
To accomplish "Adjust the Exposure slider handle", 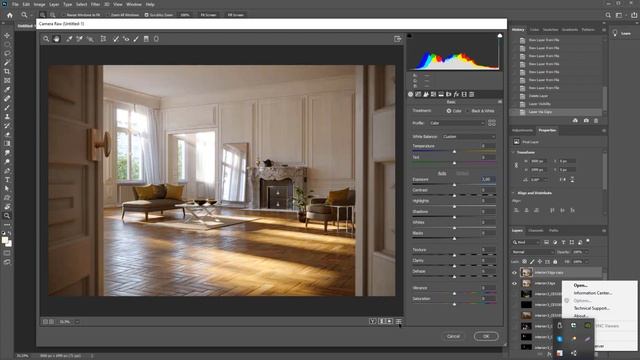I will click(454, 185).
